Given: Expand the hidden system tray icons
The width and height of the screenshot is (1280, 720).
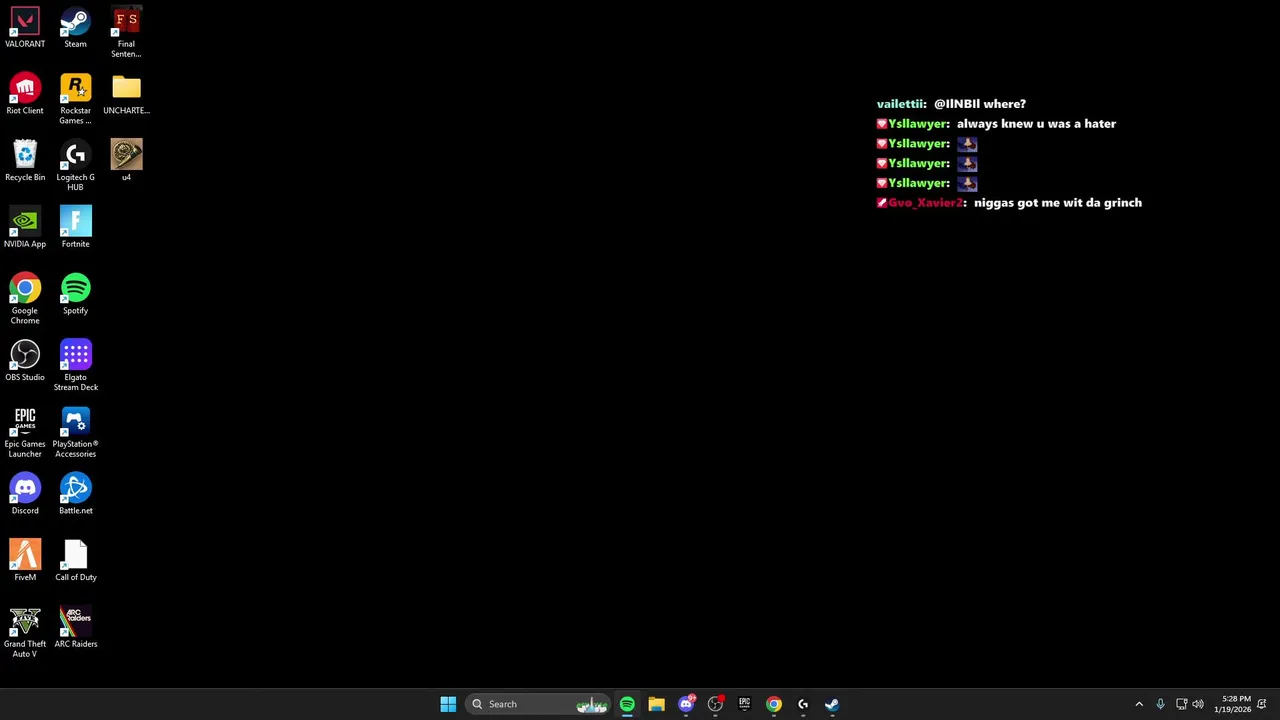Looking at the screenshot, I should [1139, 704].
